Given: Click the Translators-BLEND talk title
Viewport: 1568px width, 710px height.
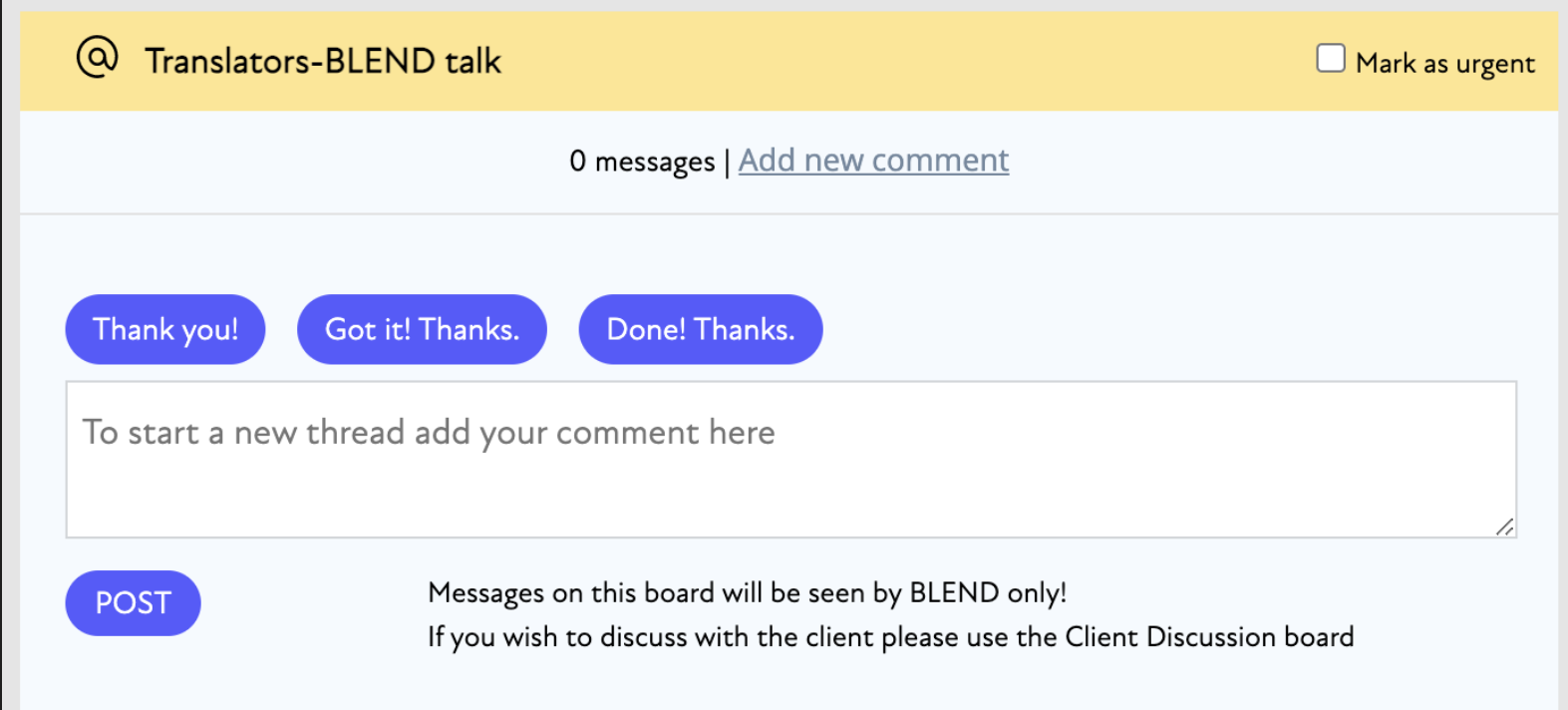Looking at the screenshot, I should (323, 61).
